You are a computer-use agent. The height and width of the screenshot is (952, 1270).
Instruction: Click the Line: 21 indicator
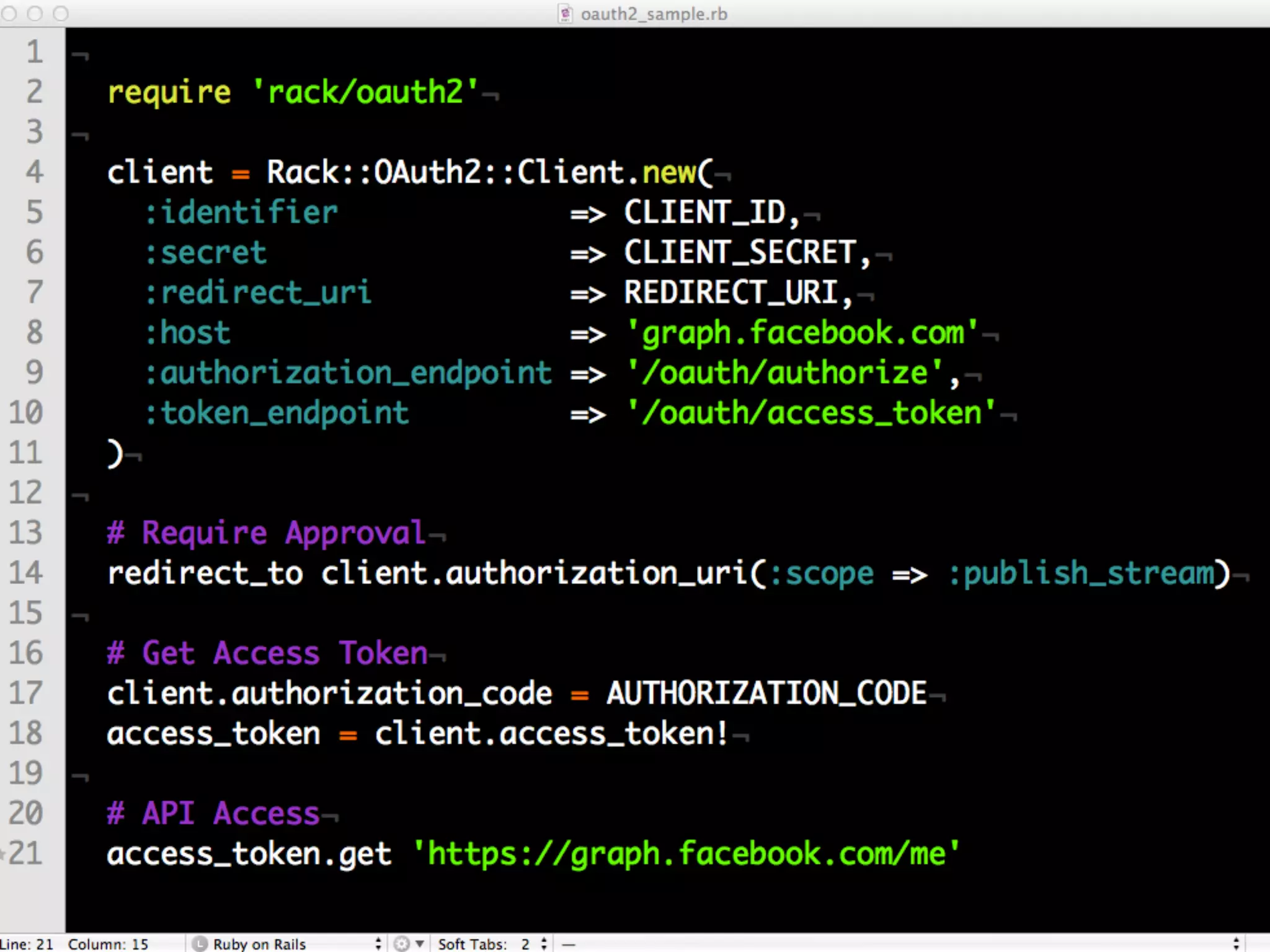[x=27, y=943]
